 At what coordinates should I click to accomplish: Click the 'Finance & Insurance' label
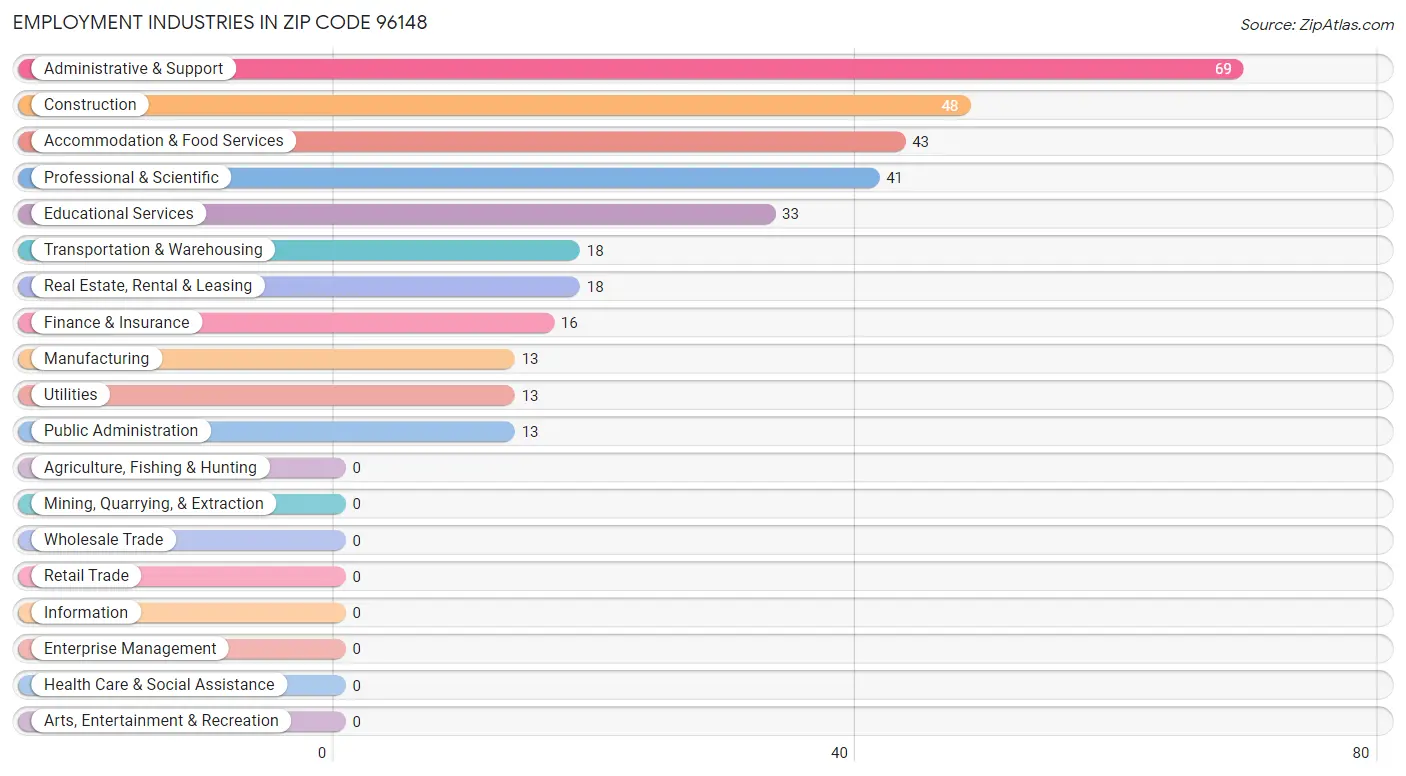116,323
